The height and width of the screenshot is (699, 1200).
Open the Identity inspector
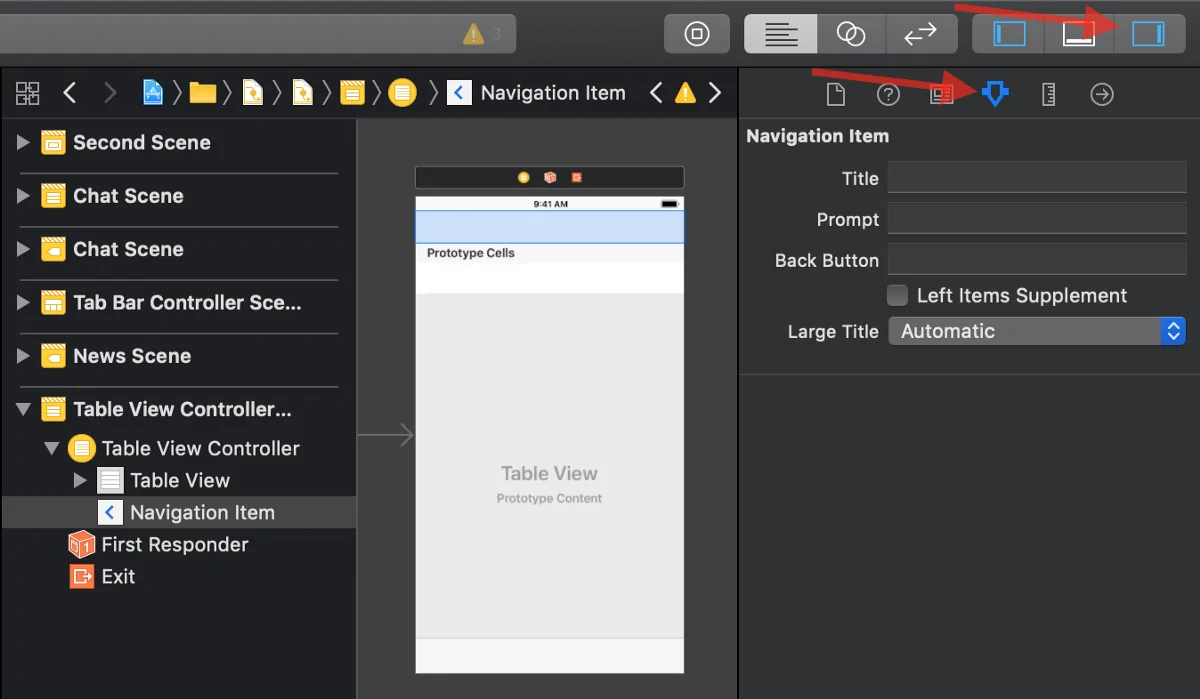(x=941, y=94)
